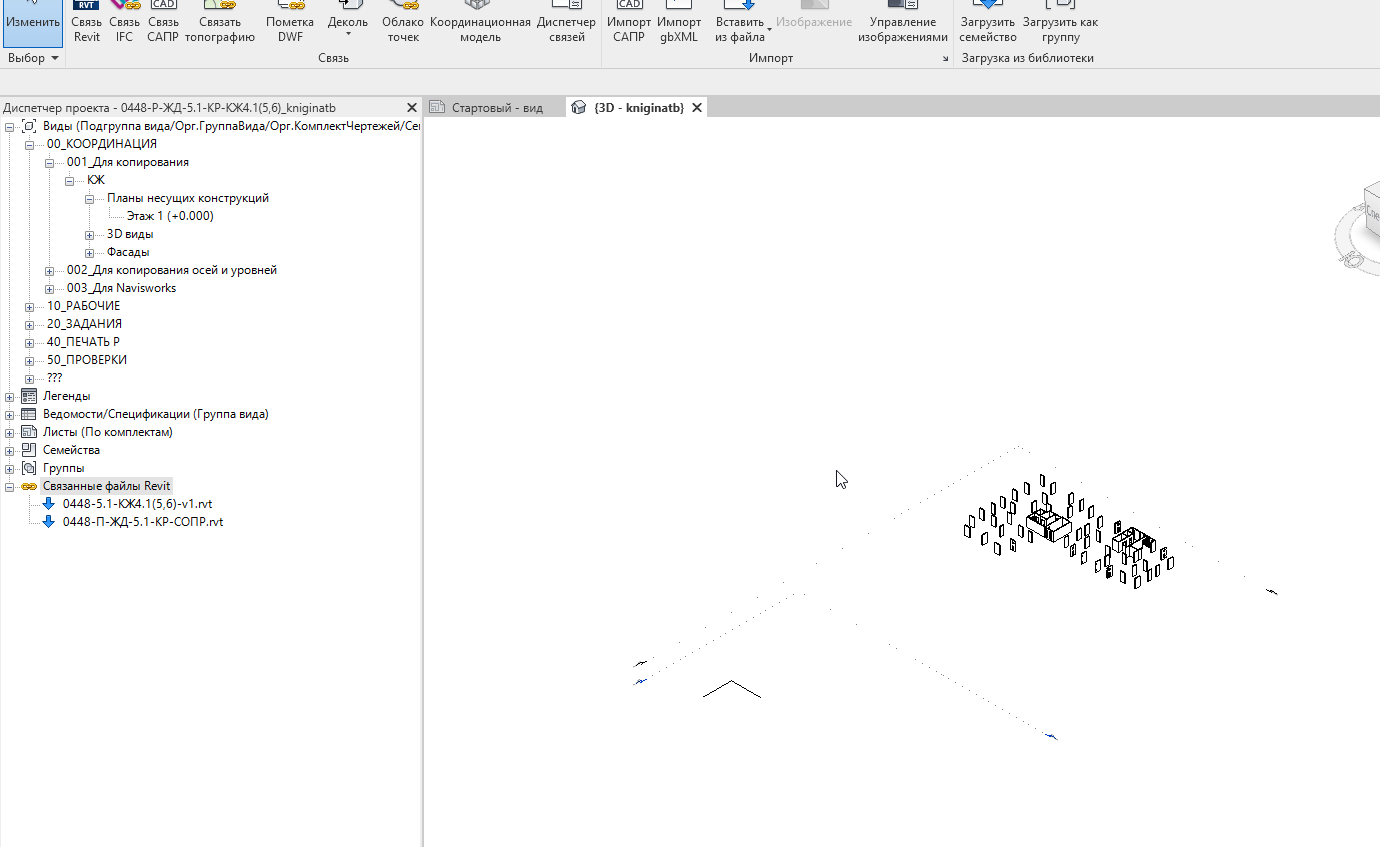Image resolution: width=1380 pixels, height=847 pixels.
Task: Expand the Семейства node
Action: click(x=10, y=450)
